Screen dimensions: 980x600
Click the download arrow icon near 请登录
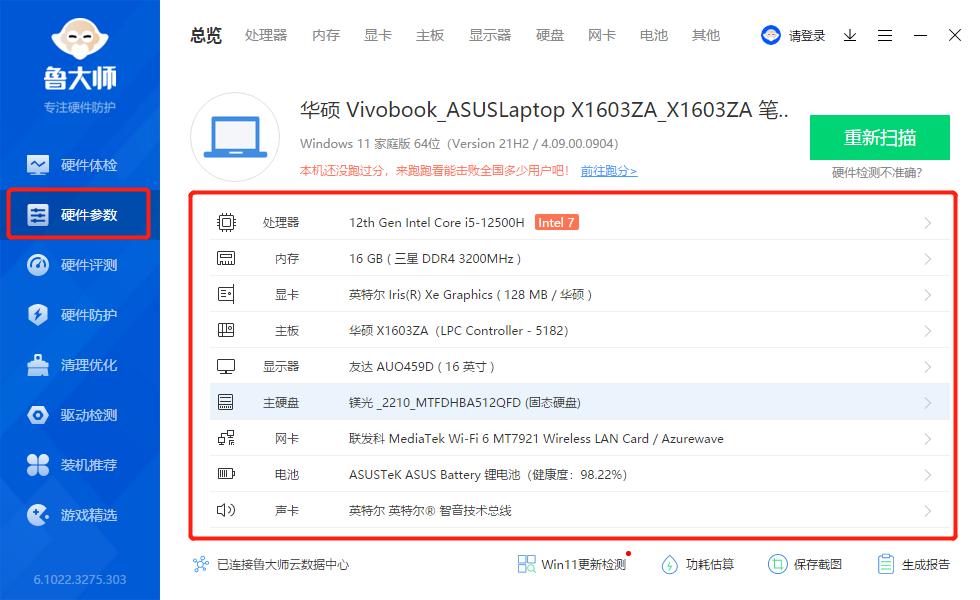point(849,34)
